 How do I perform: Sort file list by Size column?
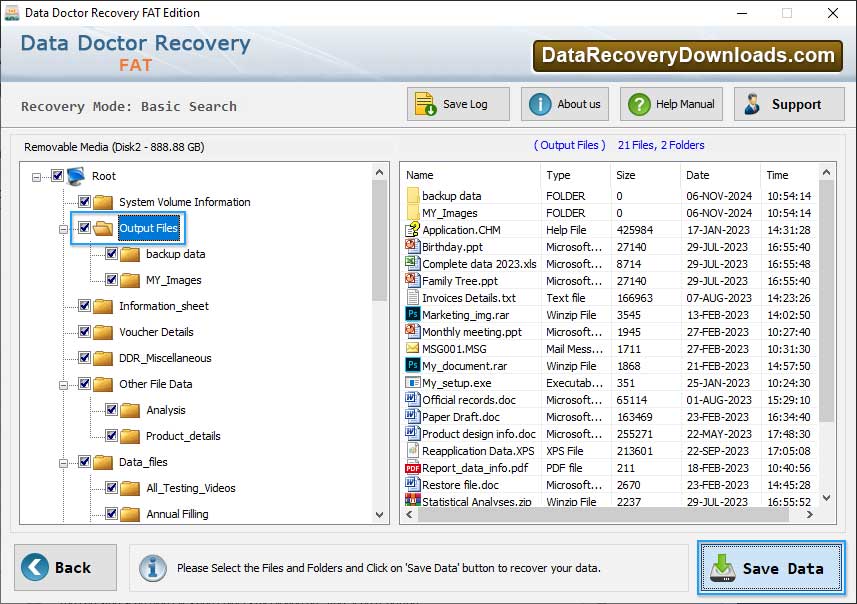coord(645,175)
